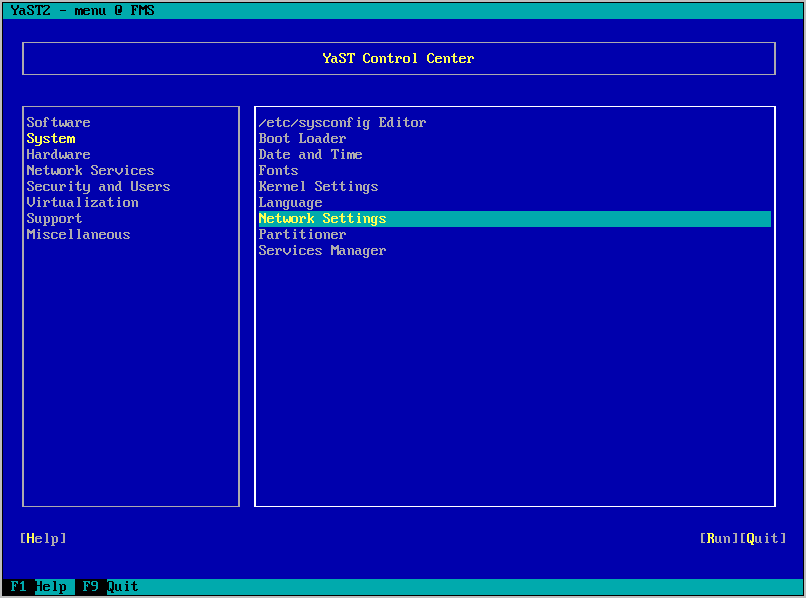Image resolution: width=806 pixels, height=598 pixels.
Task: Select the System category
Action: point(51,138)
